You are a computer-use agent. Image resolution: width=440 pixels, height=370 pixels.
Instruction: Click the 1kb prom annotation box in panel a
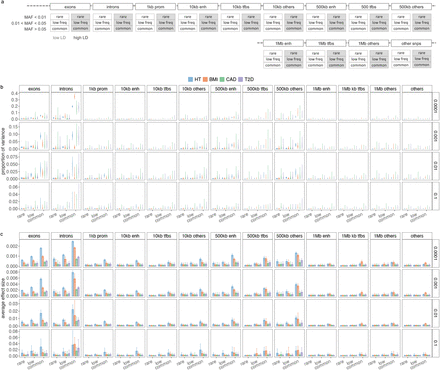155,7
